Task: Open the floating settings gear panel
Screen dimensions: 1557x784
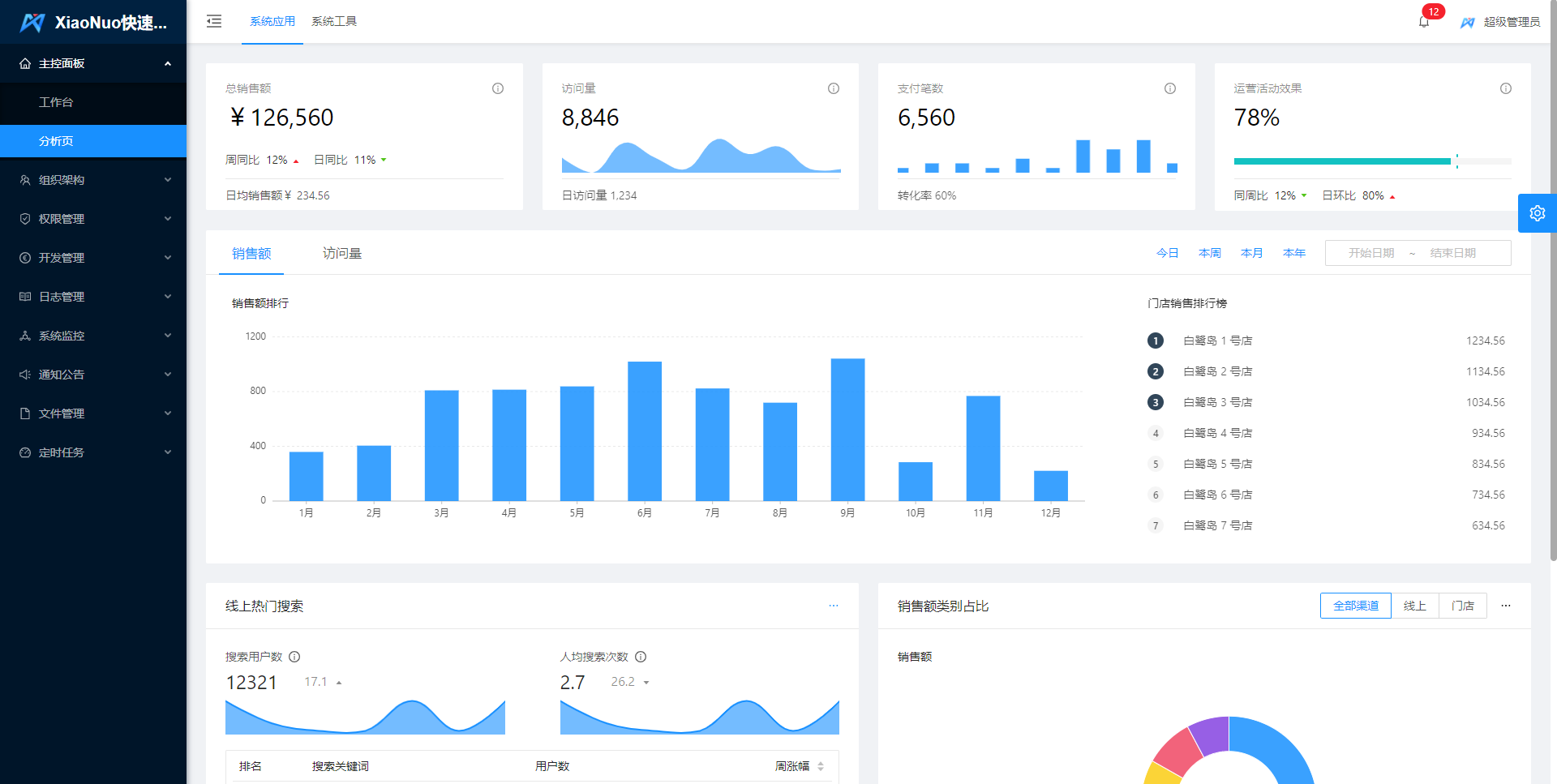Action: point(1538,213)
